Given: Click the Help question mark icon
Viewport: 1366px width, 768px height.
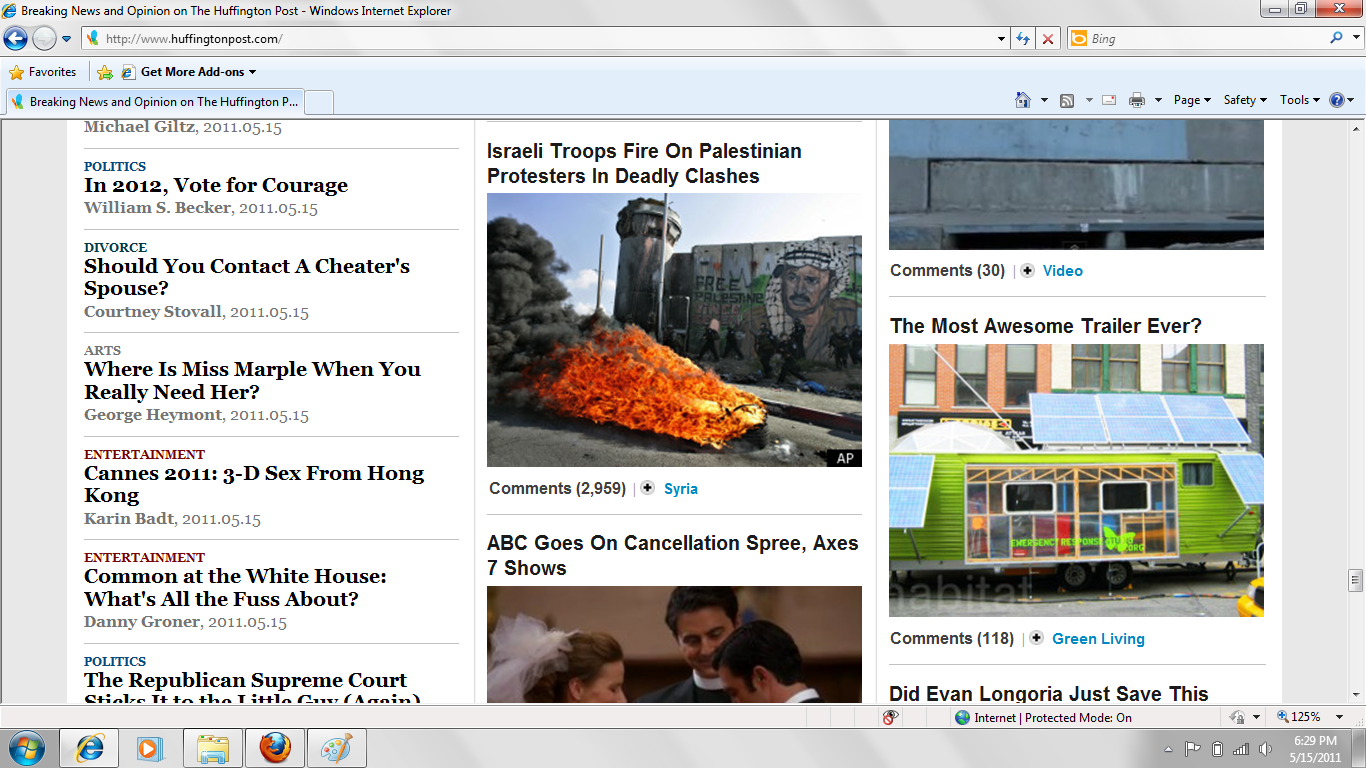Looking at the screenshot, I should [x=1337, y=100].
